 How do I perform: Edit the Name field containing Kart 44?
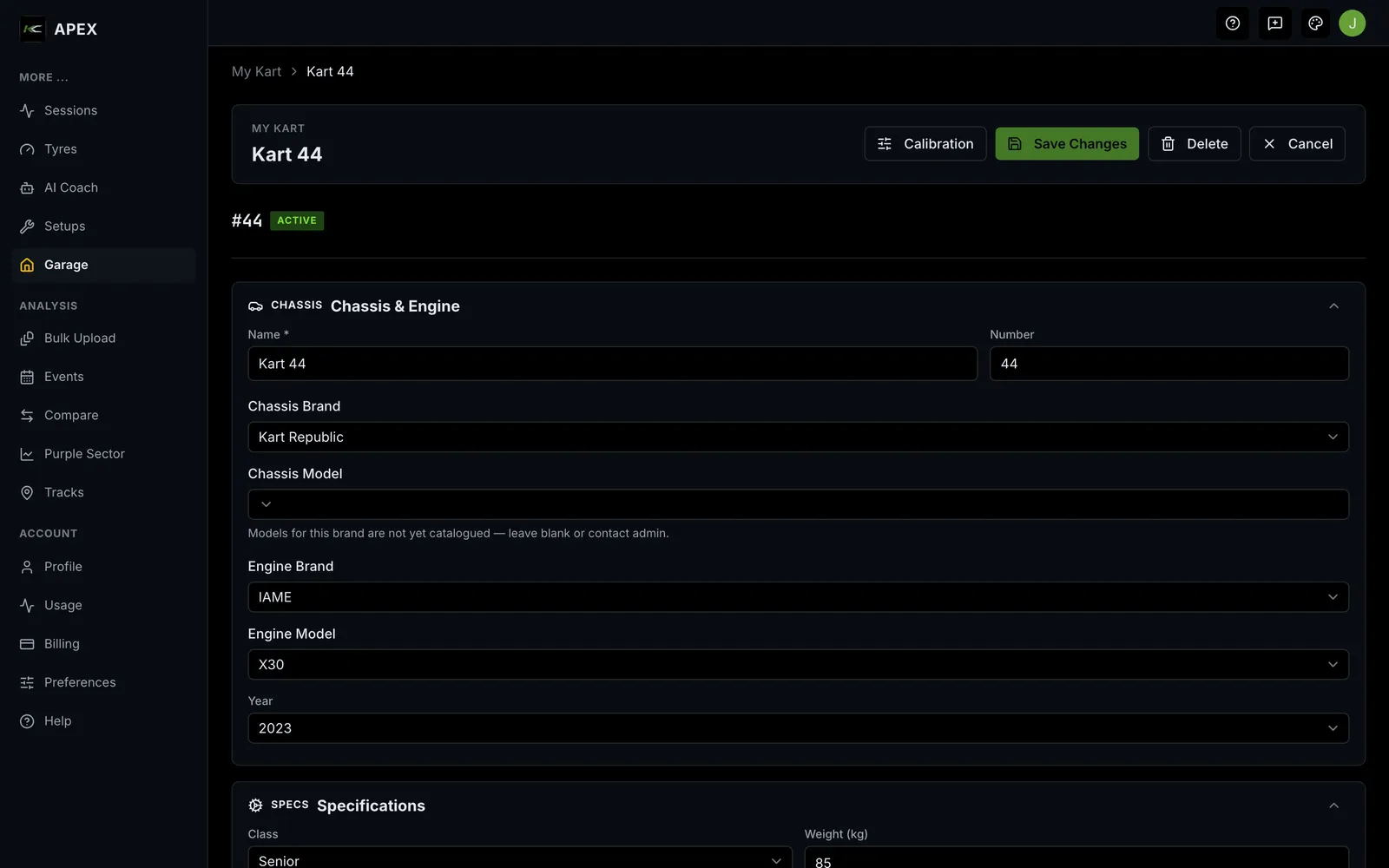612,364
